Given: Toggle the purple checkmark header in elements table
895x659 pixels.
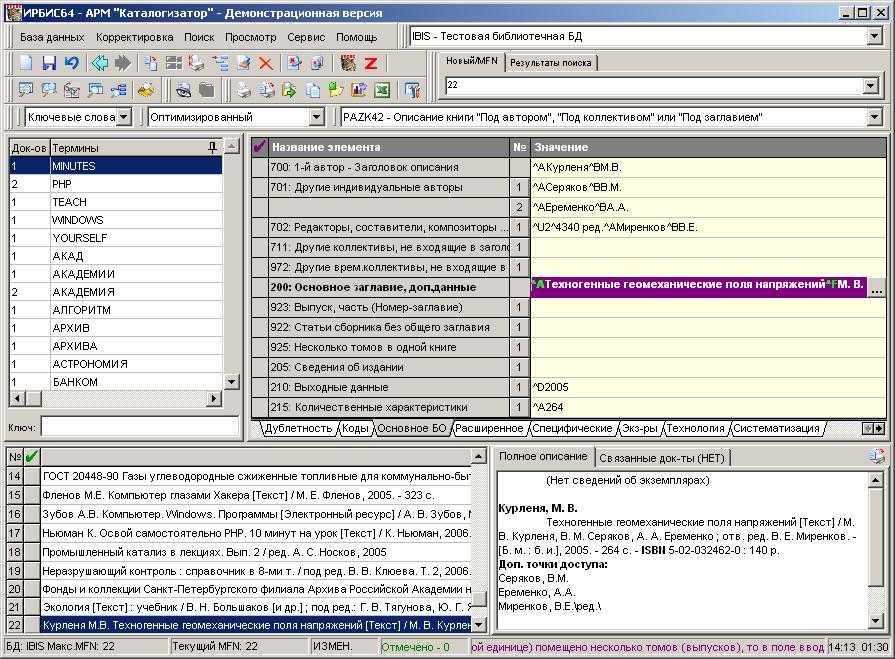Looking at the screenshot, I should (x=260, y=147).
